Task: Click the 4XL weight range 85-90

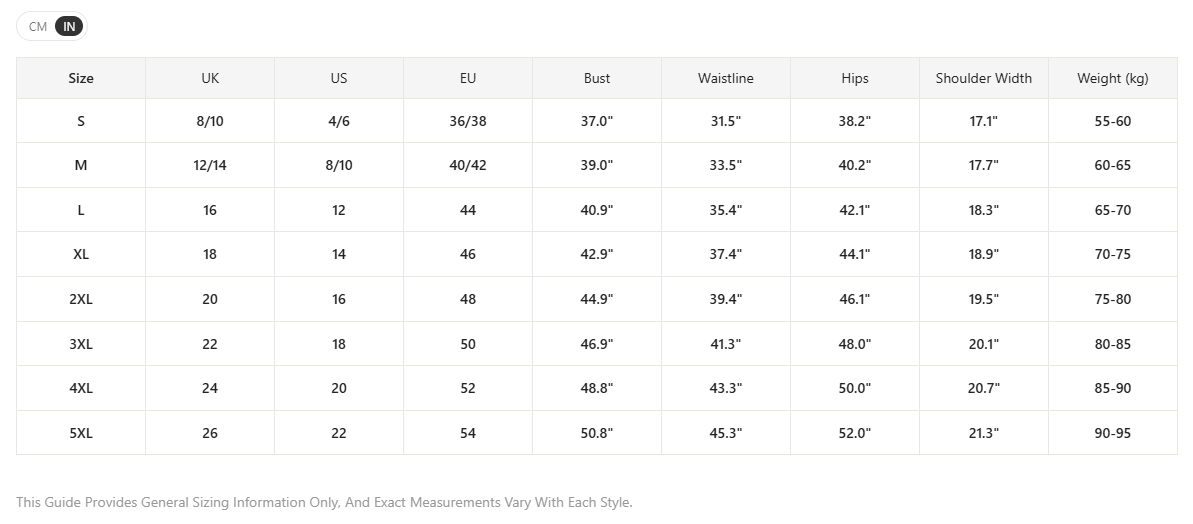Action: pyautogui.click(x=1113, y=388)
